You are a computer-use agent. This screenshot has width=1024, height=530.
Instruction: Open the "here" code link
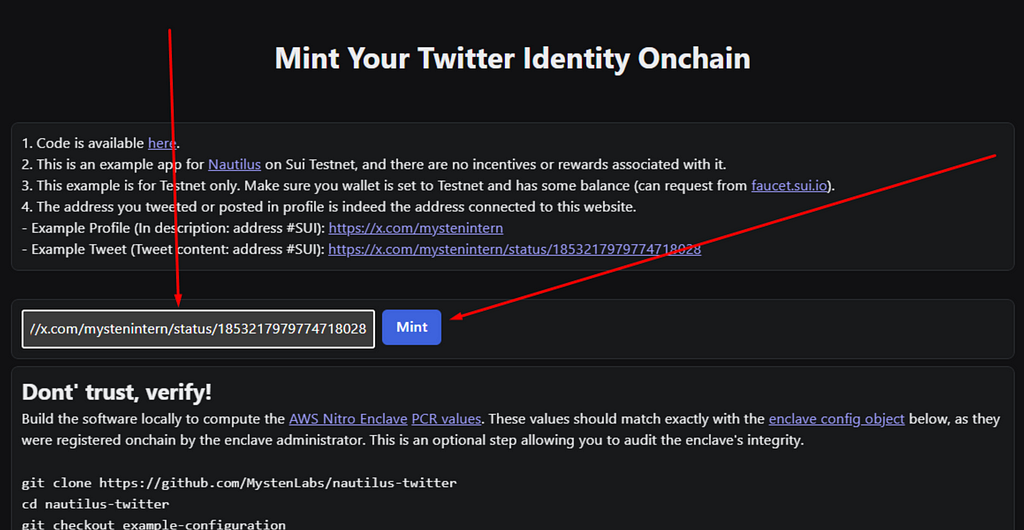click(x=162, y=143)
